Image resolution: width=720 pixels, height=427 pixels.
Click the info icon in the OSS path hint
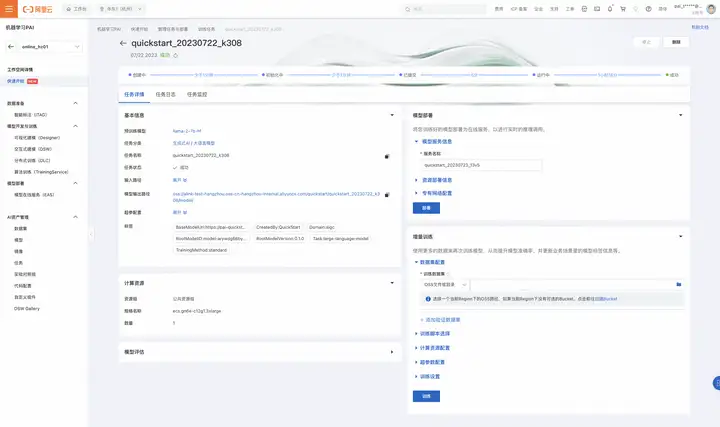(x=428, y=299)
